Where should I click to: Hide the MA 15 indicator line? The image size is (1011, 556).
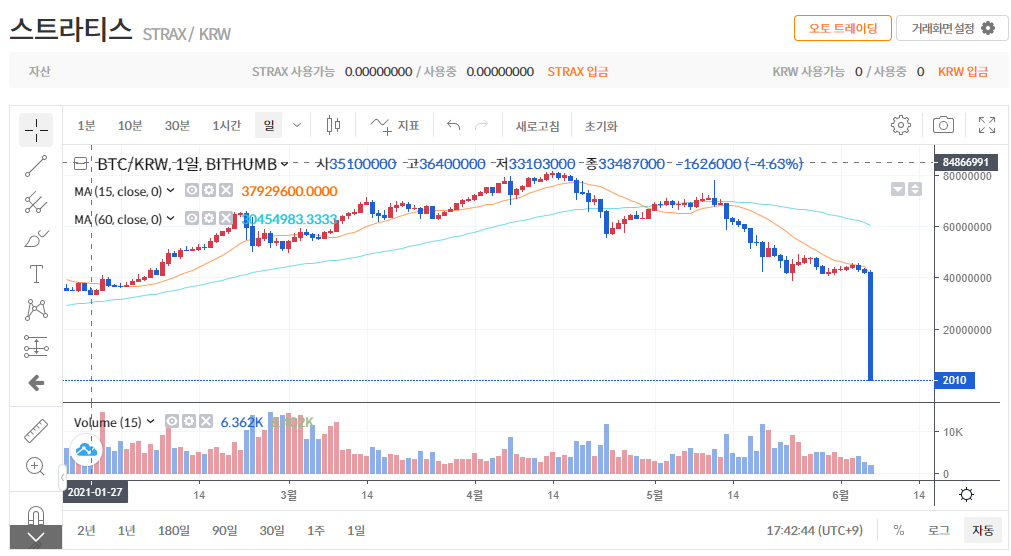tap(191, 190)
